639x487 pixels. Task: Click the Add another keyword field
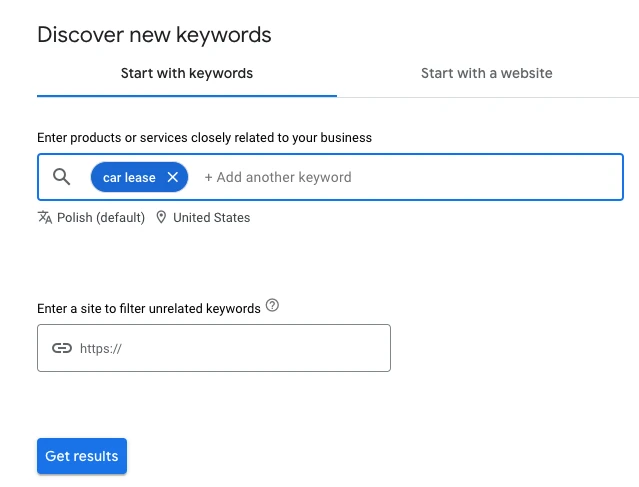278,177
